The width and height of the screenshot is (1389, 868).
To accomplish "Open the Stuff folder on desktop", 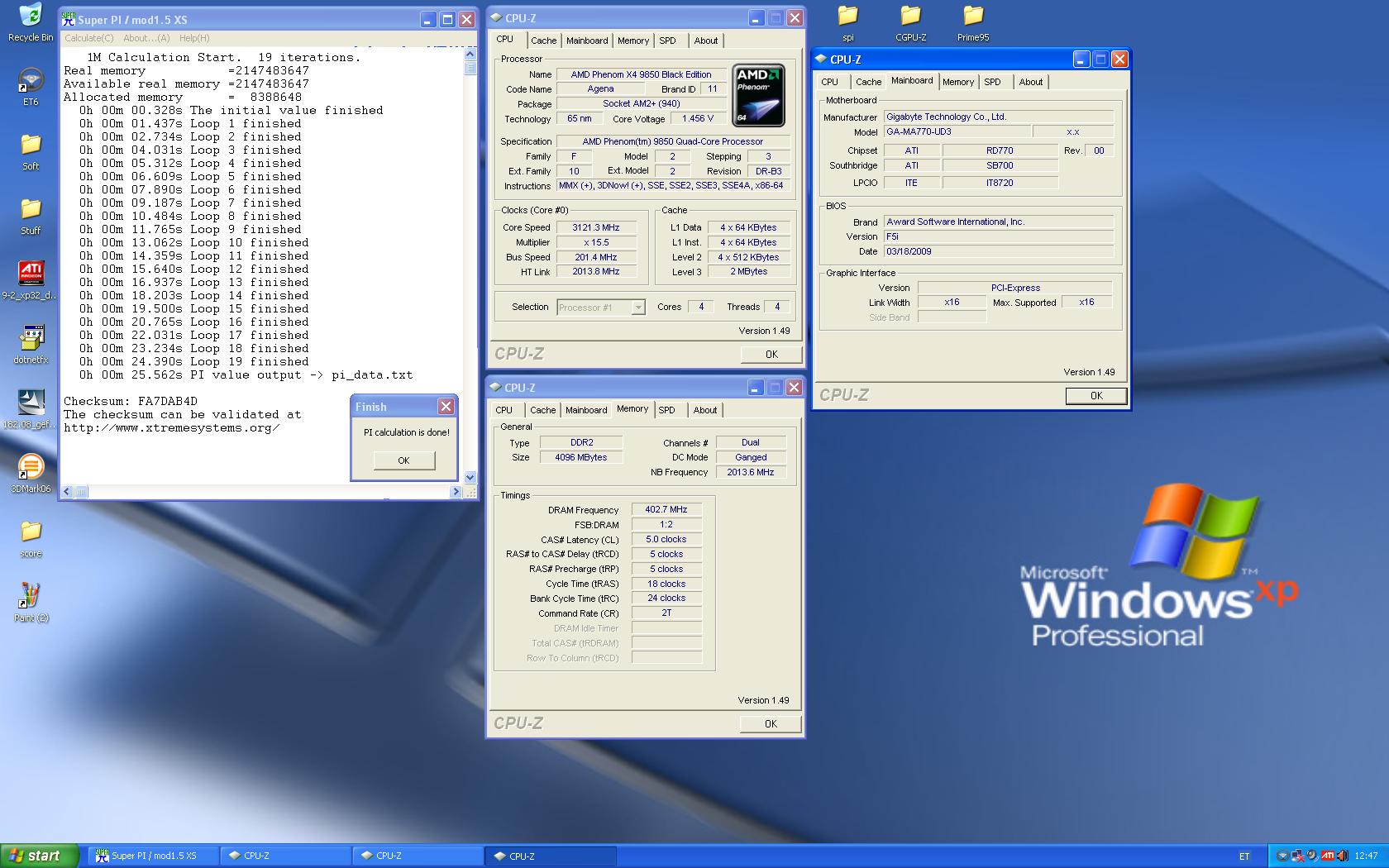I will tap(31, 216).
